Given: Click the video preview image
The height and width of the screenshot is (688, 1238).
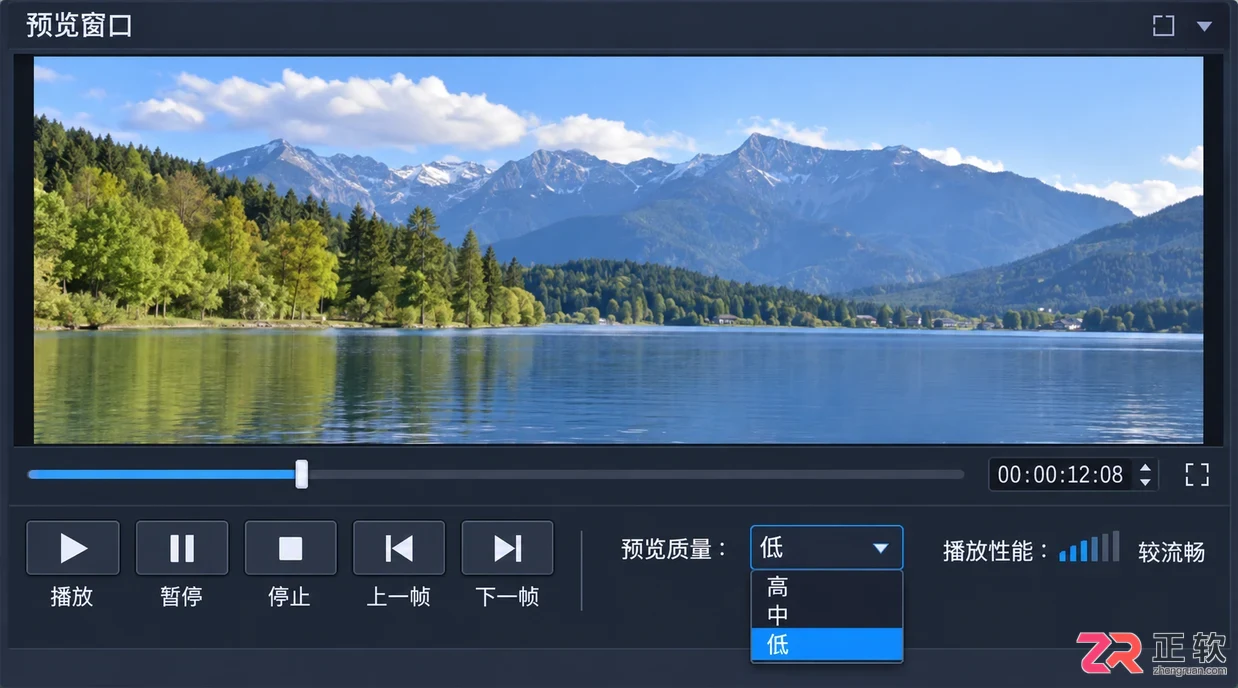Looking at the screenshot, I should (x=618, y=250).
